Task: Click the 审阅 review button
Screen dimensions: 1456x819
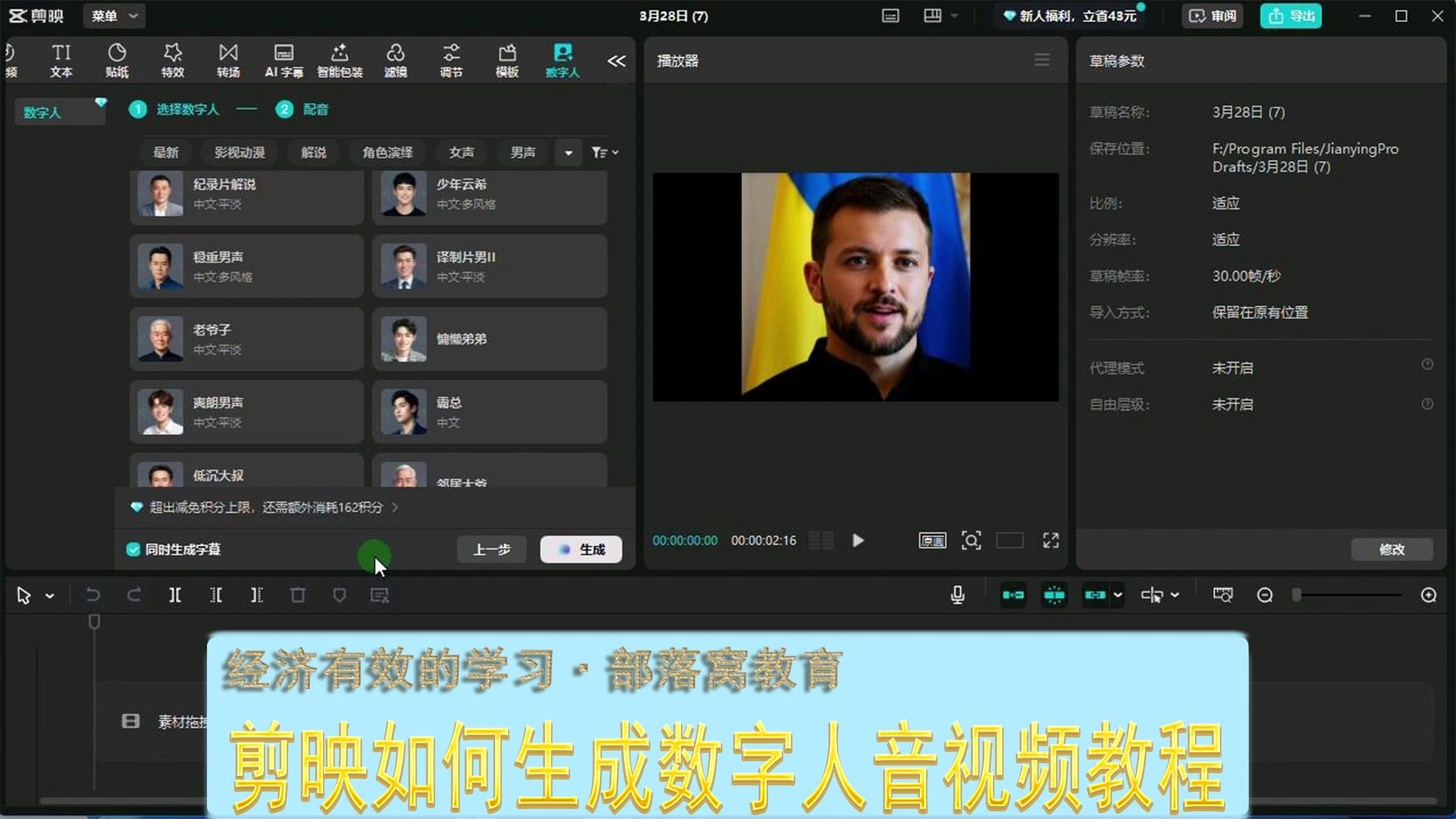Action: (x=1213, y=16)
